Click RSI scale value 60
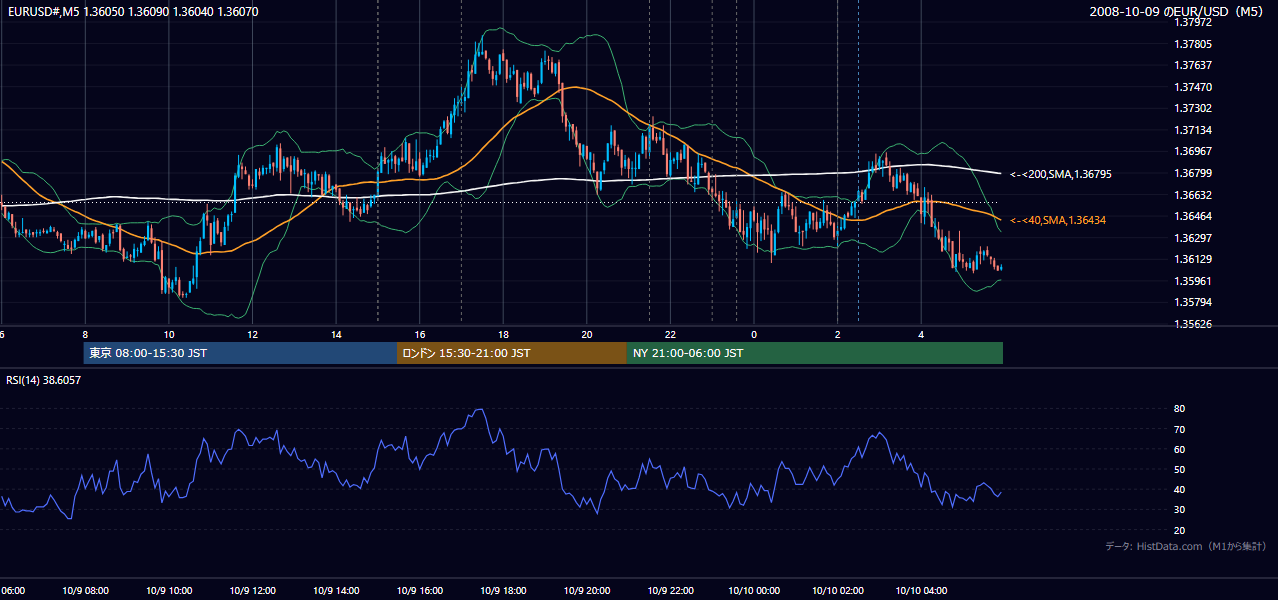 pos(1179,449)
